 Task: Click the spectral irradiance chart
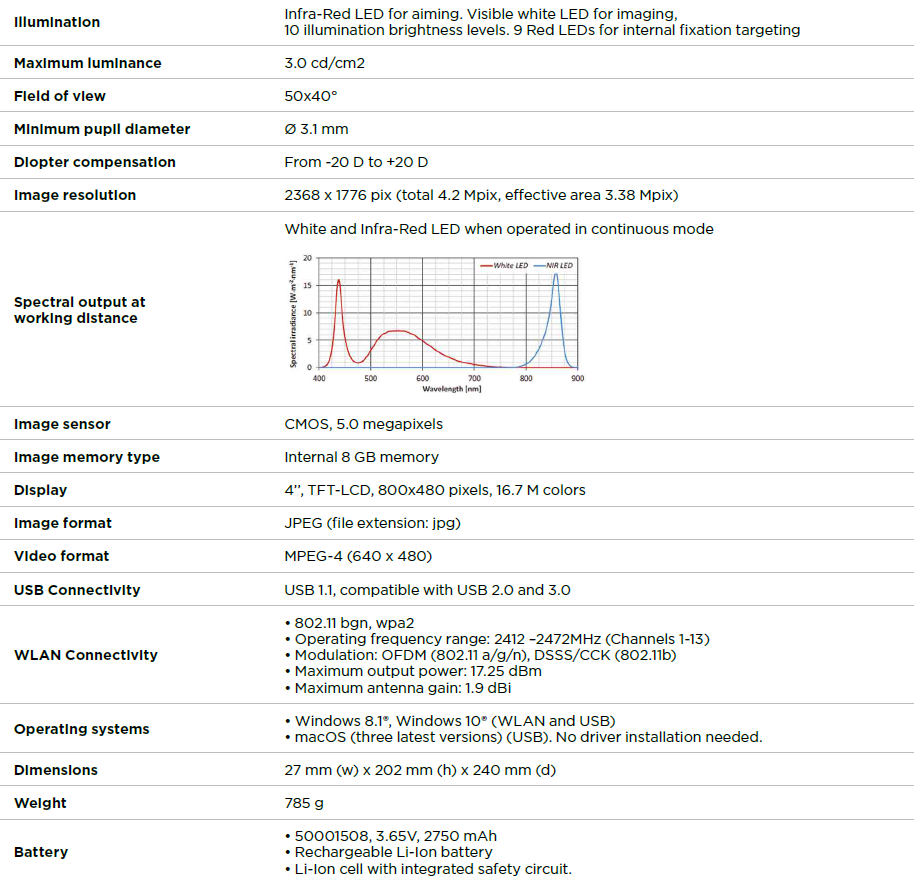[435, 320]
